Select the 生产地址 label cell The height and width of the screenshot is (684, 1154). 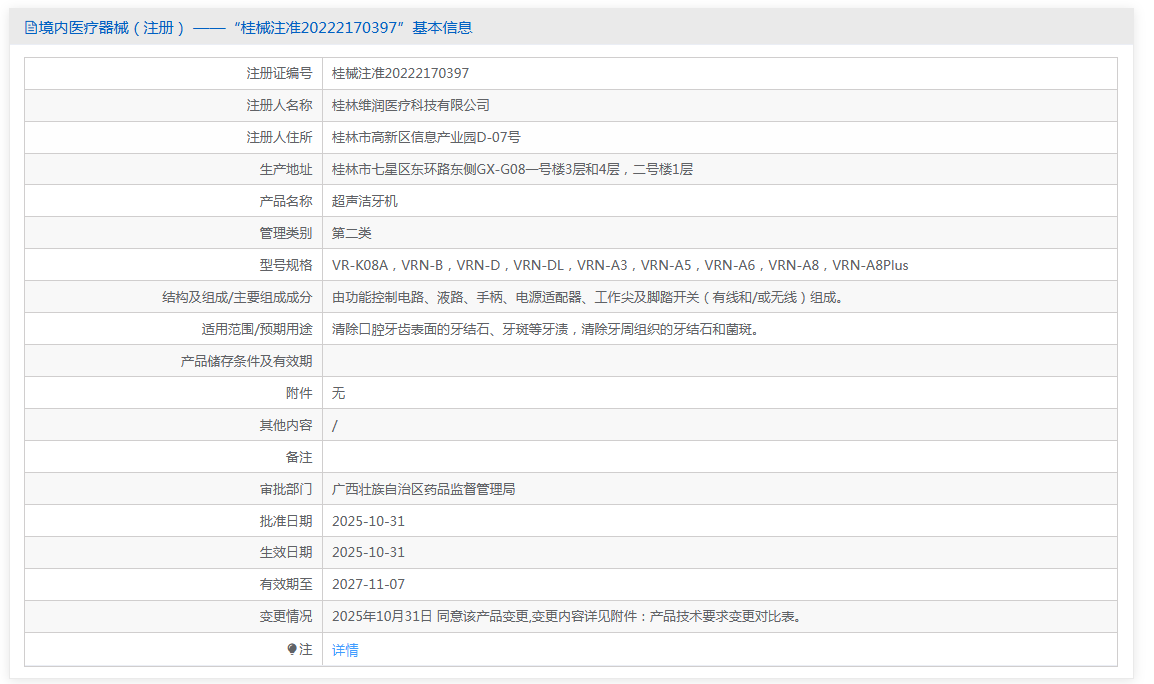[x=174, y=169]
